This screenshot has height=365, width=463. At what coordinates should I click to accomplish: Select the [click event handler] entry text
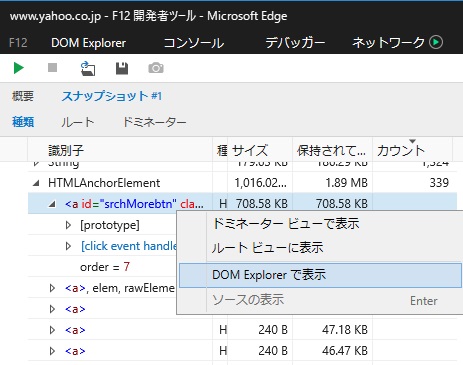coord(128,246)
